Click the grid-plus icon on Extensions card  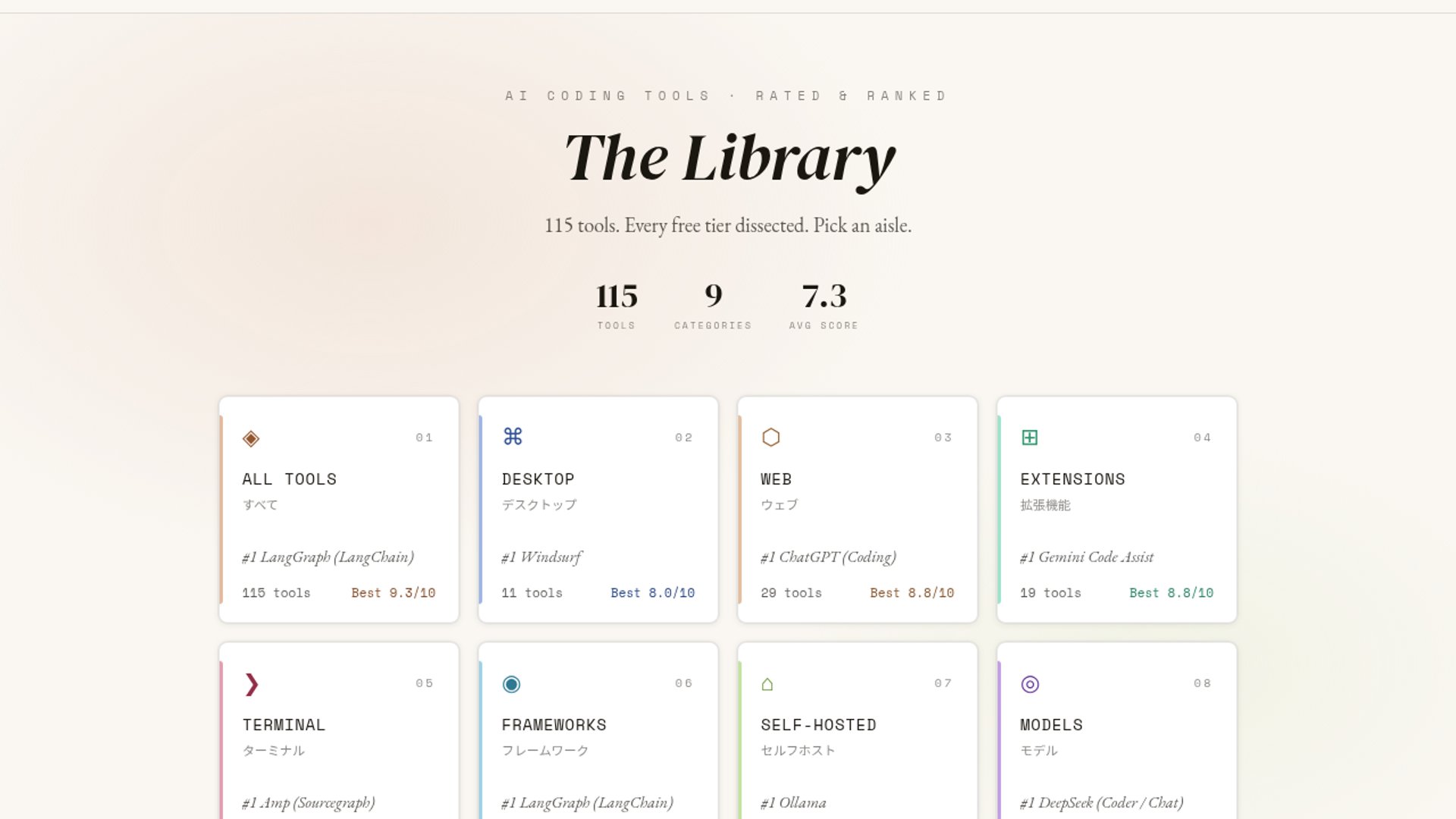click(1029, 438)
